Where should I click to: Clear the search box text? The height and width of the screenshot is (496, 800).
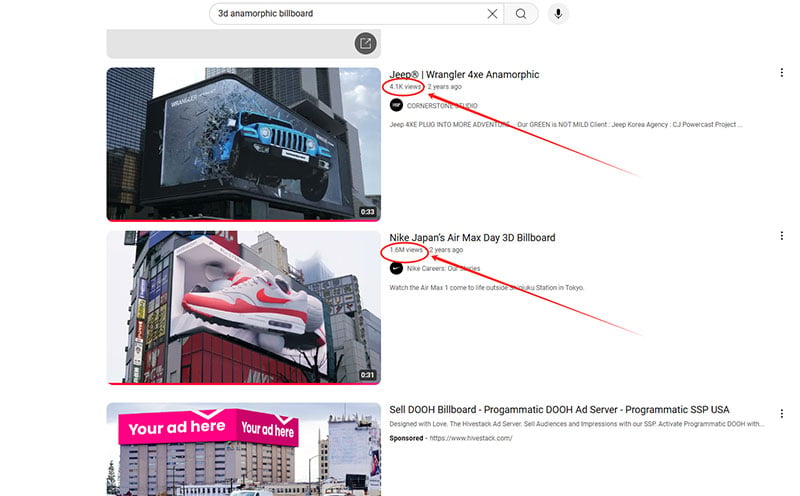pos(492,14)
